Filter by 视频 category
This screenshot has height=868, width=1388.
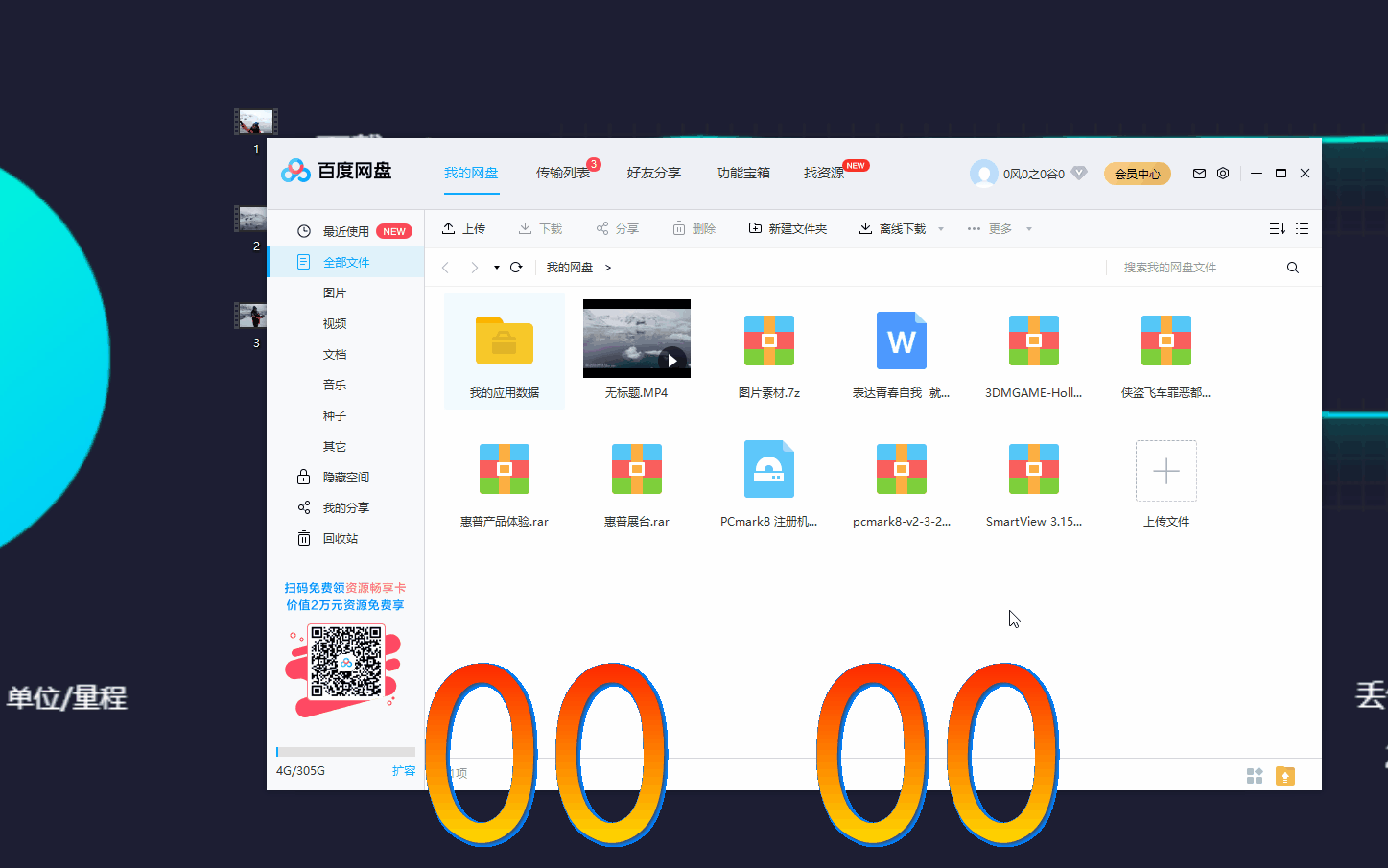coord(335,323)
